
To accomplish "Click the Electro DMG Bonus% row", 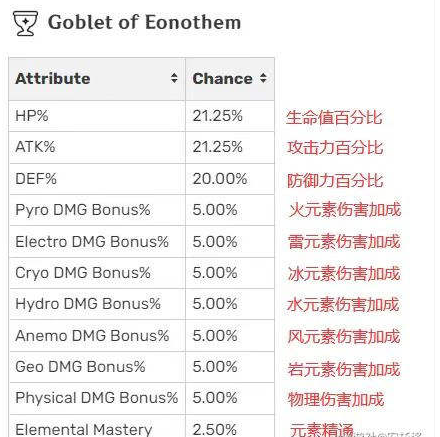I will (142, 242).
